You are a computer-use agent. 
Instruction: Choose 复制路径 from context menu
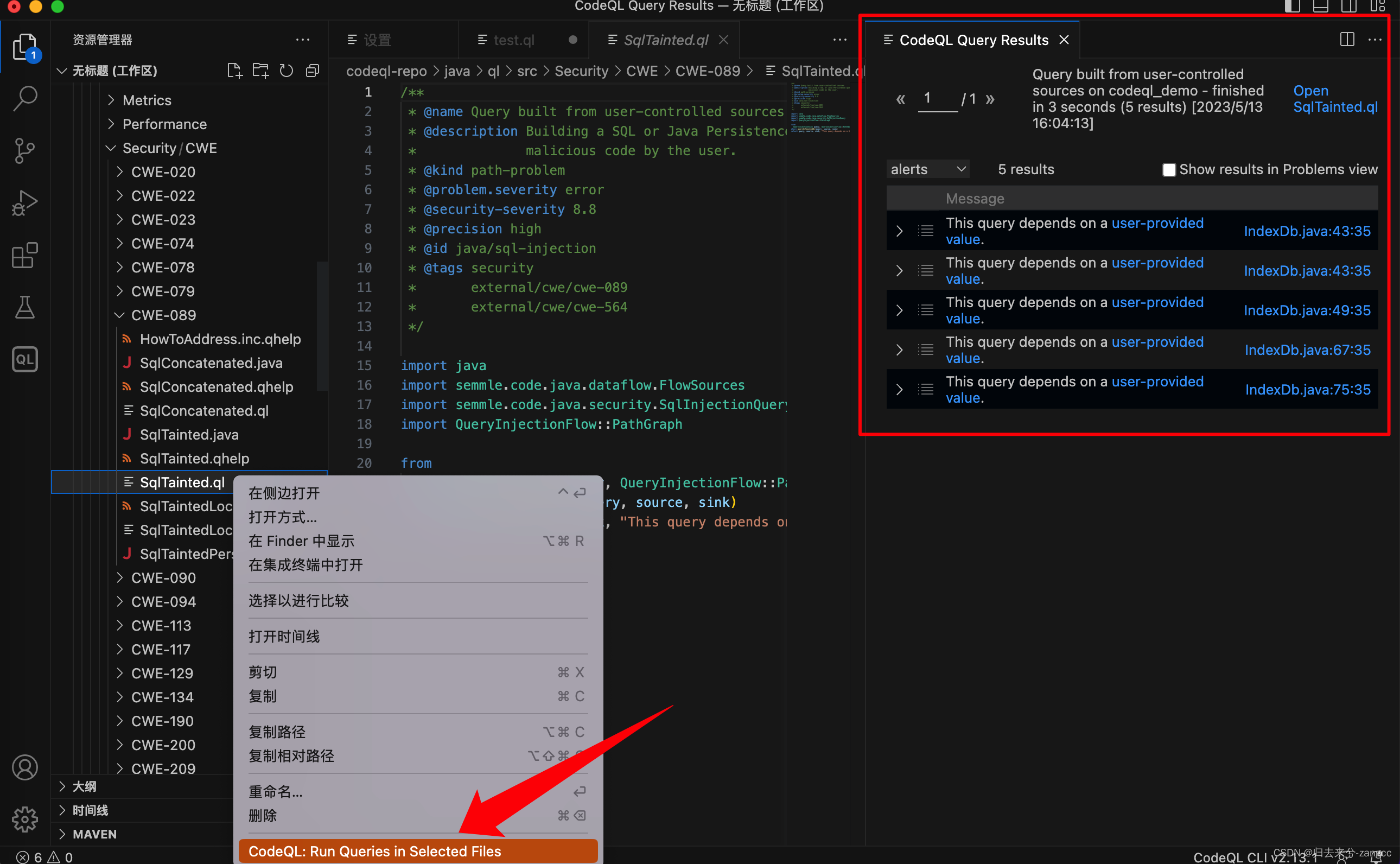coord(417,732)
